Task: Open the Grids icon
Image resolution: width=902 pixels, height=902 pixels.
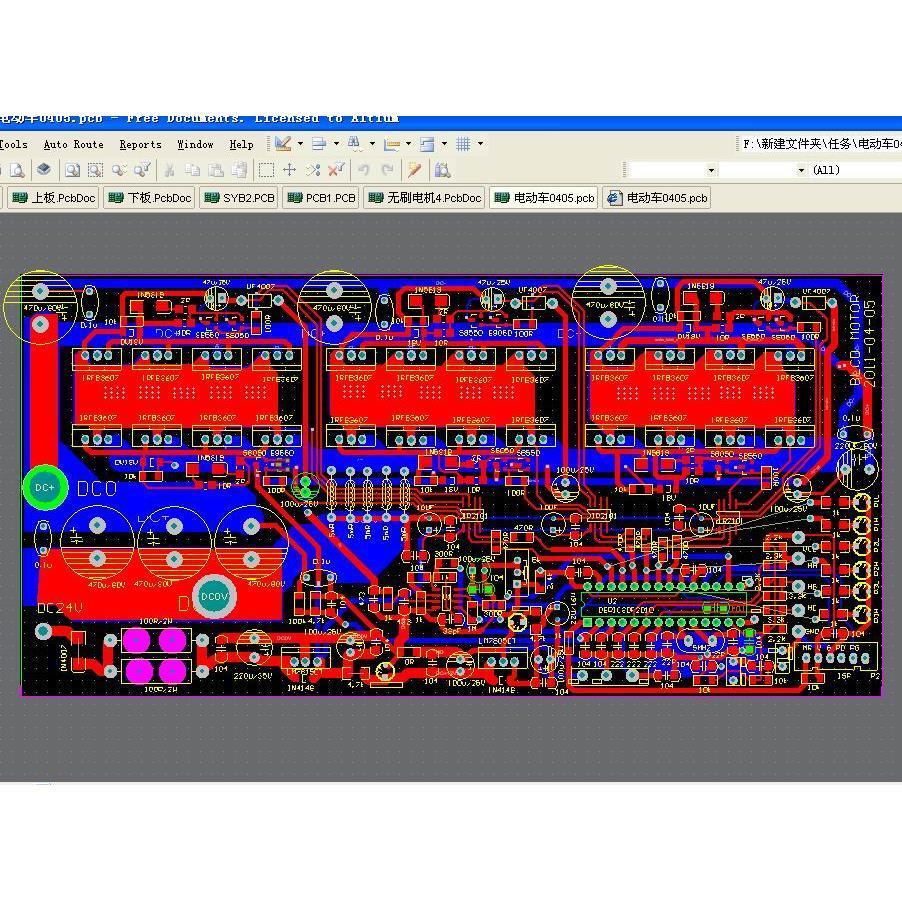Action: [463, 144]
